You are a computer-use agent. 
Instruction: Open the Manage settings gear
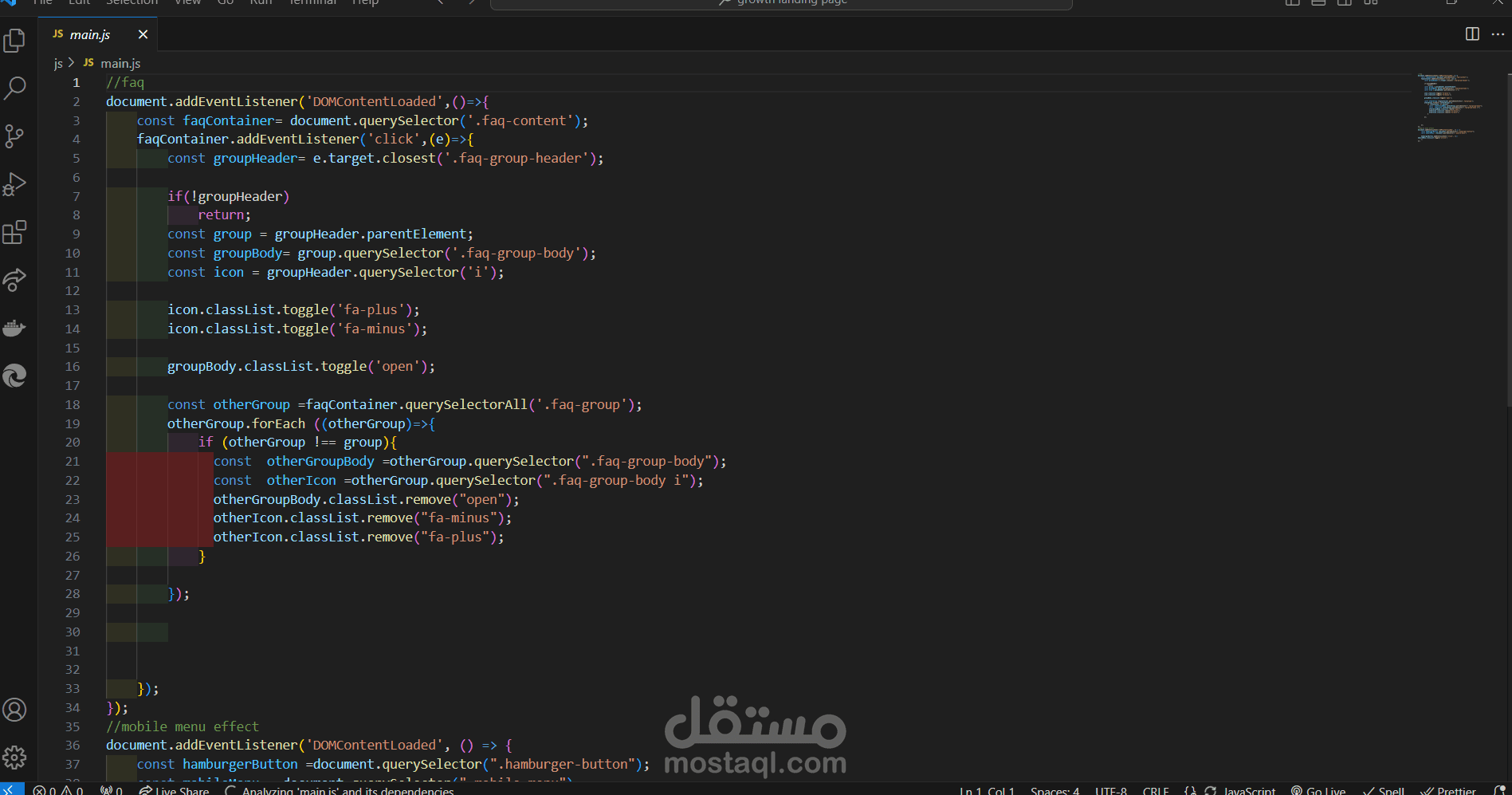tap(15, 758)
